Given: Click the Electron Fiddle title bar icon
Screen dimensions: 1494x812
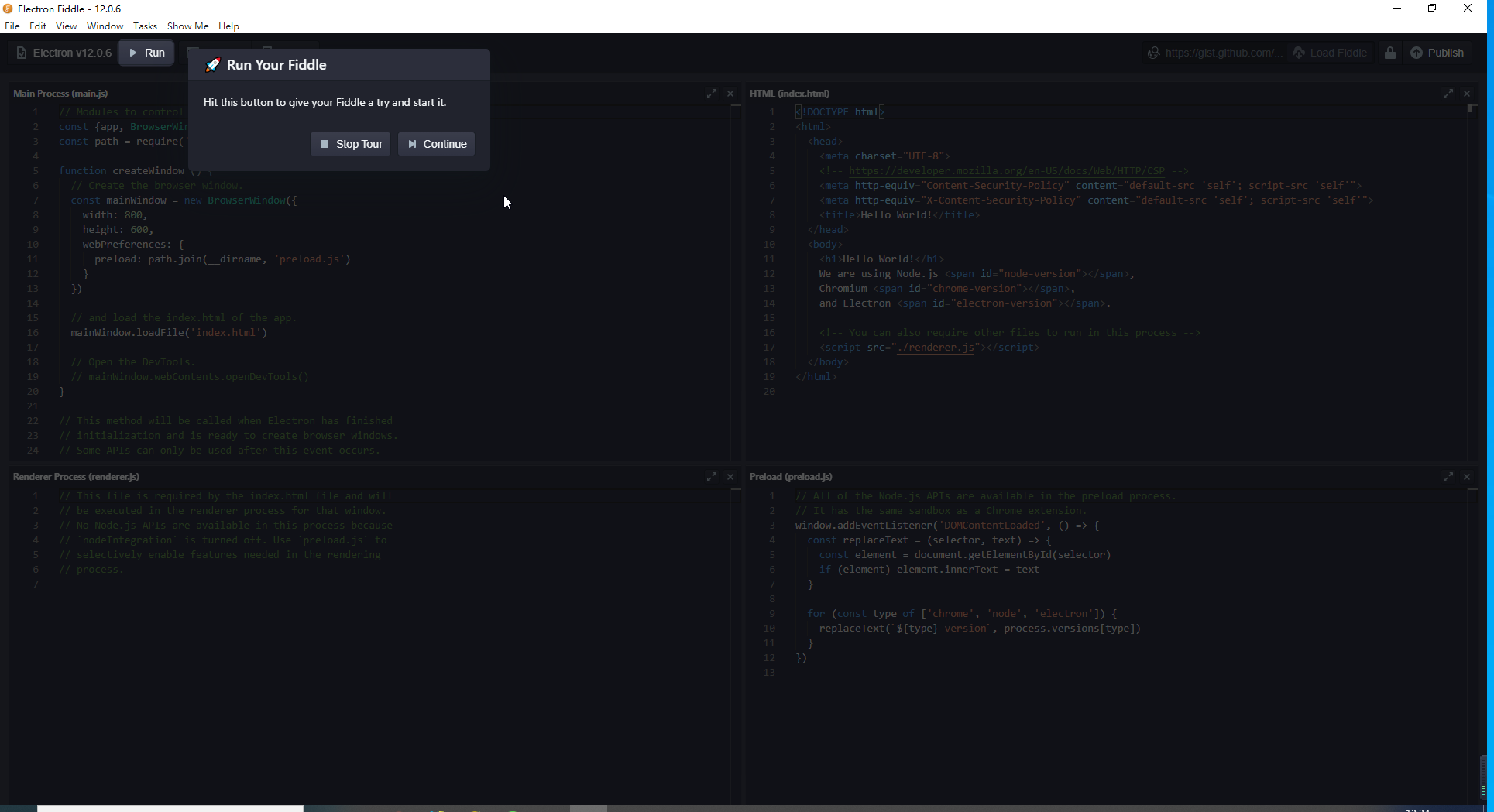Looking at the screenshot, I should (8, 9).
